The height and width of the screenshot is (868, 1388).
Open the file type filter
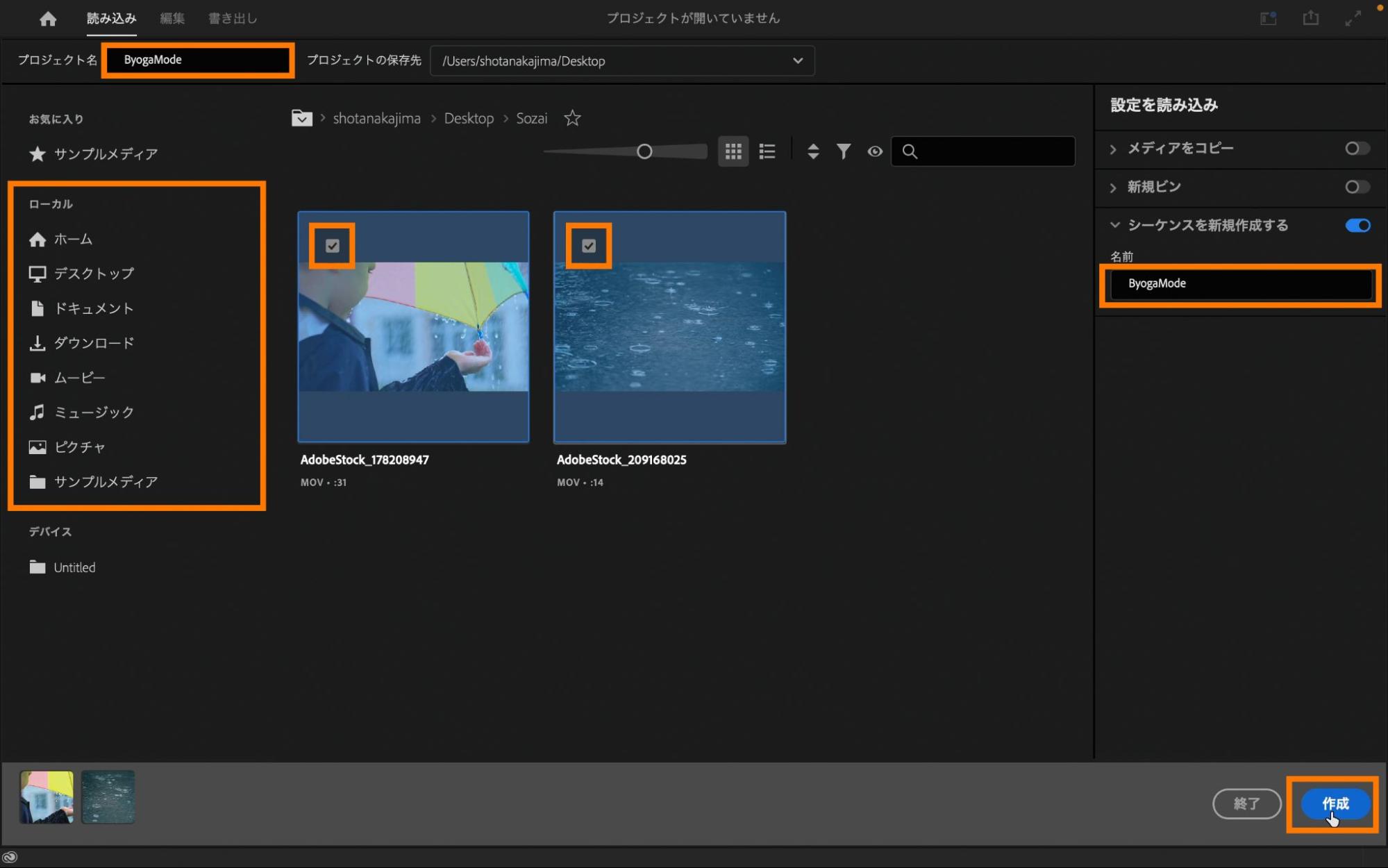click(844, 151)
